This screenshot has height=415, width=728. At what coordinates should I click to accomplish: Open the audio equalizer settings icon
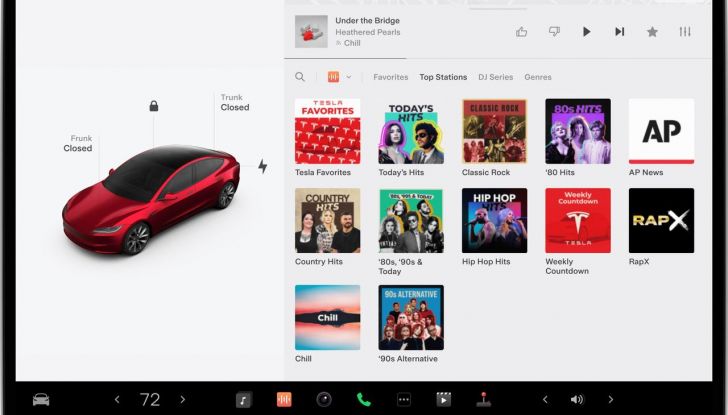pyautogui.click(x=685, y=32)
